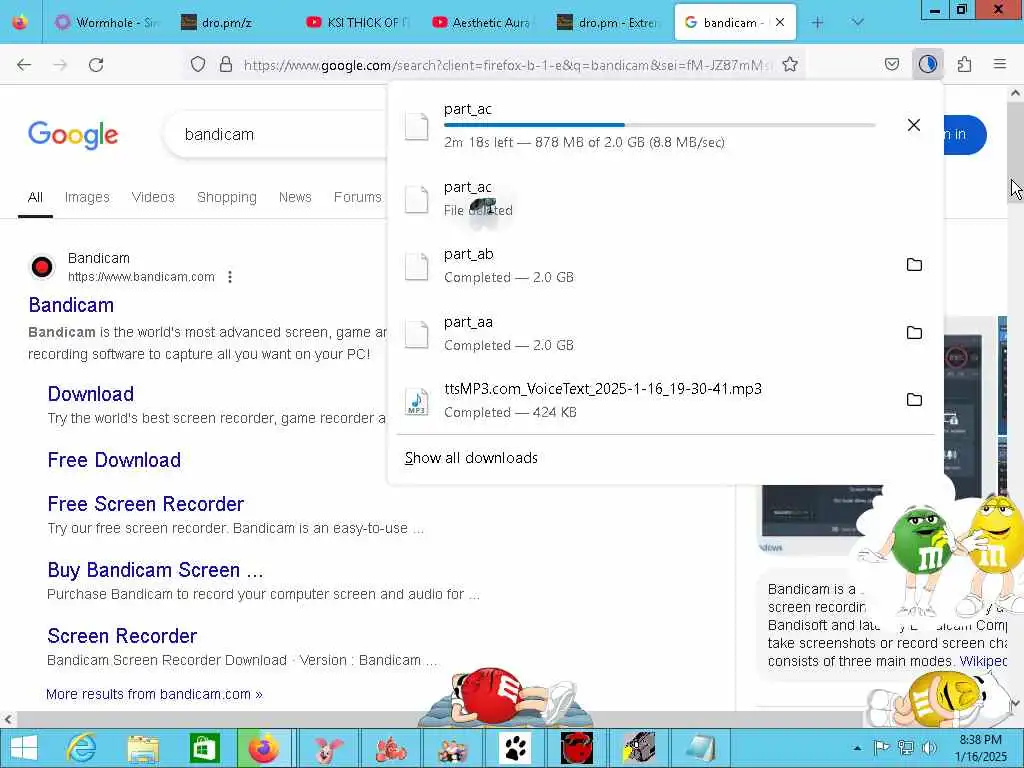Viewport: 1024px width, 768px height.
Task: Click the part_ac download progress bar
Action: click(660, 125)
